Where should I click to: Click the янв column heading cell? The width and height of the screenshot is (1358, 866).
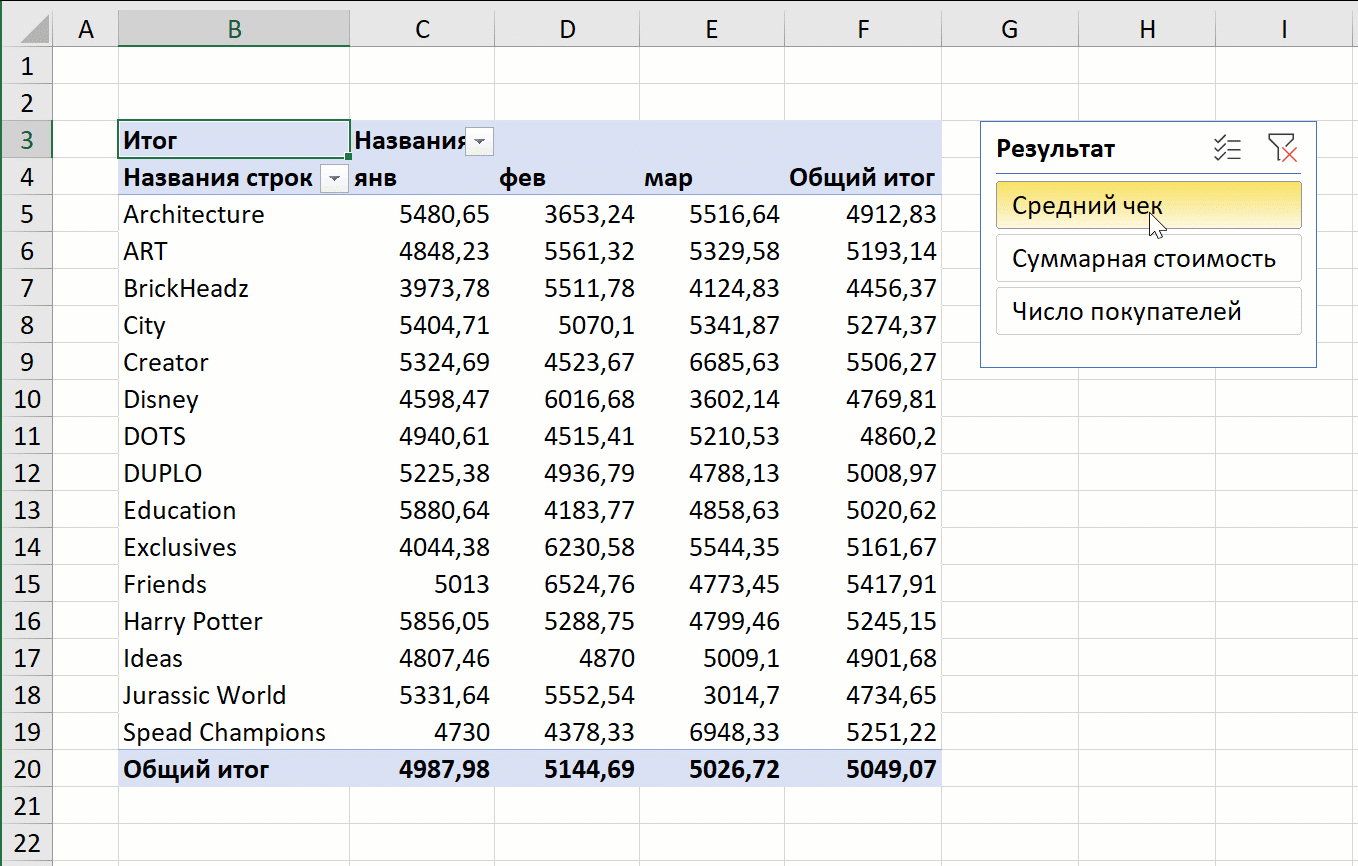click(422, 178)
